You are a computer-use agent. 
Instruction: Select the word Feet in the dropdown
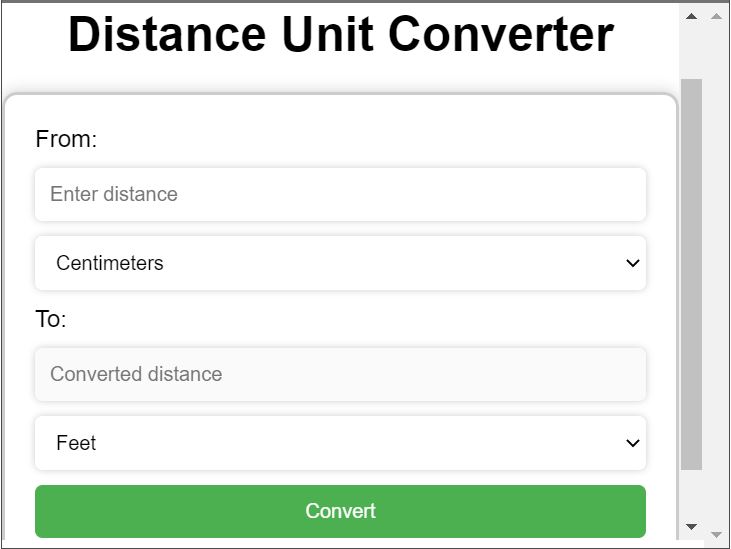coord(76,443)
